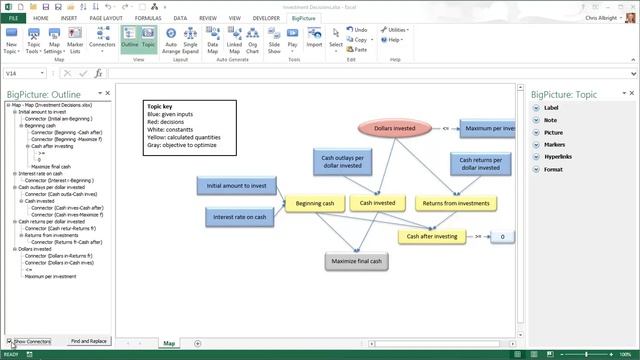Click the zoom in plus button
Viewport: 640px width, 360px height.
611,354
